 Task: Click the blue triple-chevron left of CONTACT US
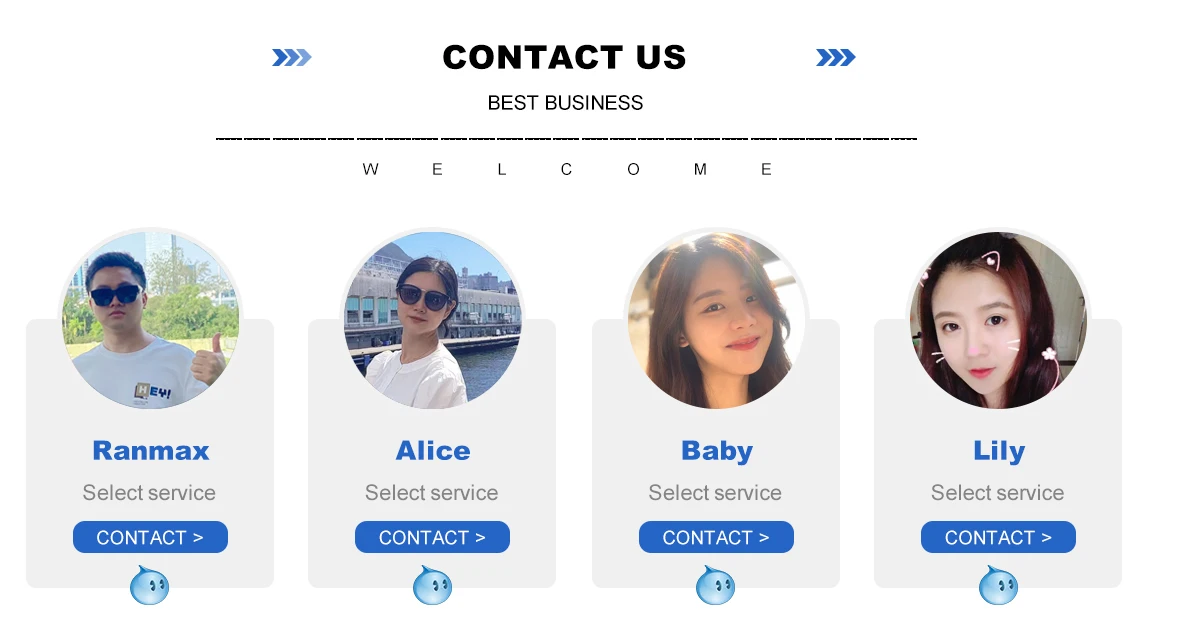pos(292,58)
